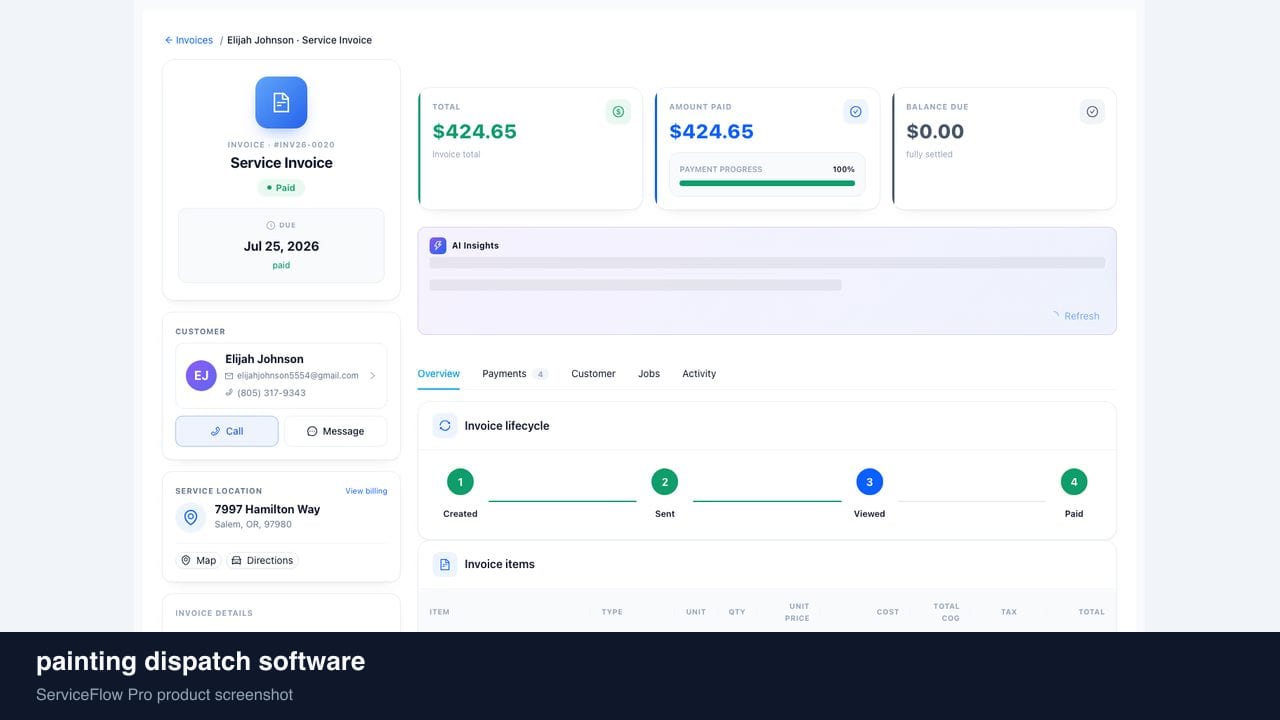1280x720 pixels.
Task: Open the Customer tab
Action: [593, 374]
